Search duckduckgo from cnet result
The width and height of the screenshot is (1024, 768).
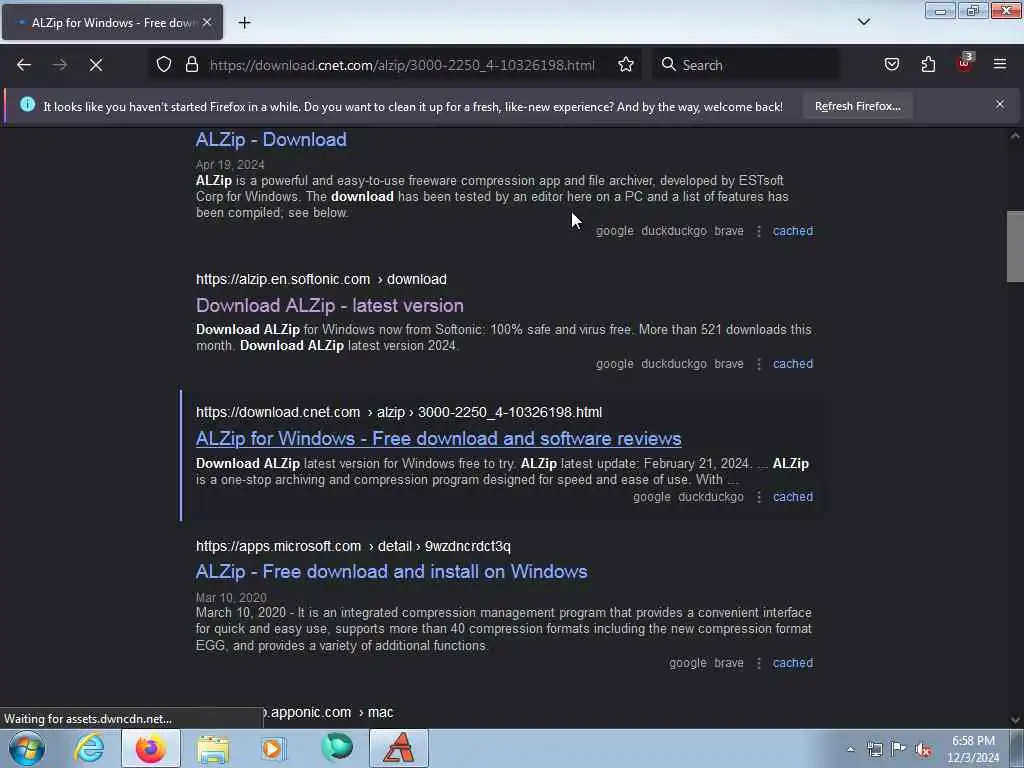coord(711,496)
